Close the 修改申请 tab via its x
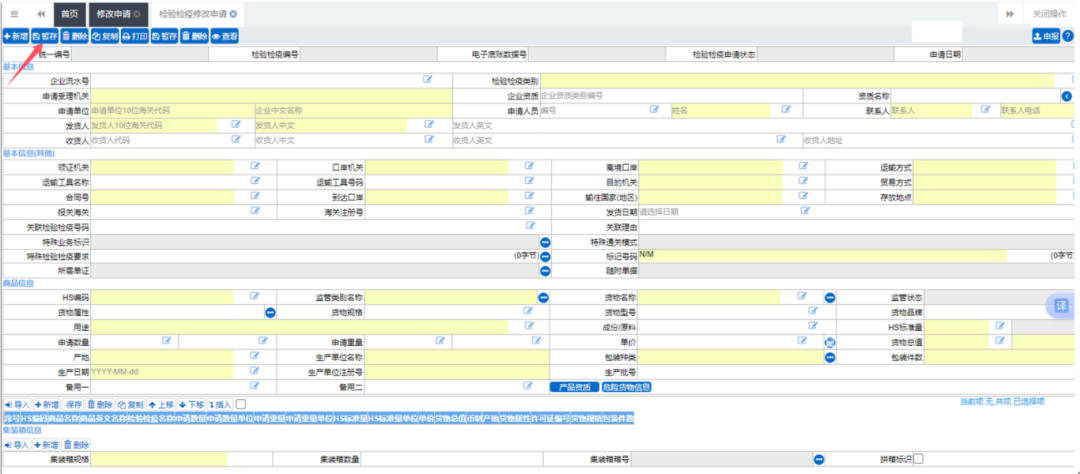 (137, 14)
